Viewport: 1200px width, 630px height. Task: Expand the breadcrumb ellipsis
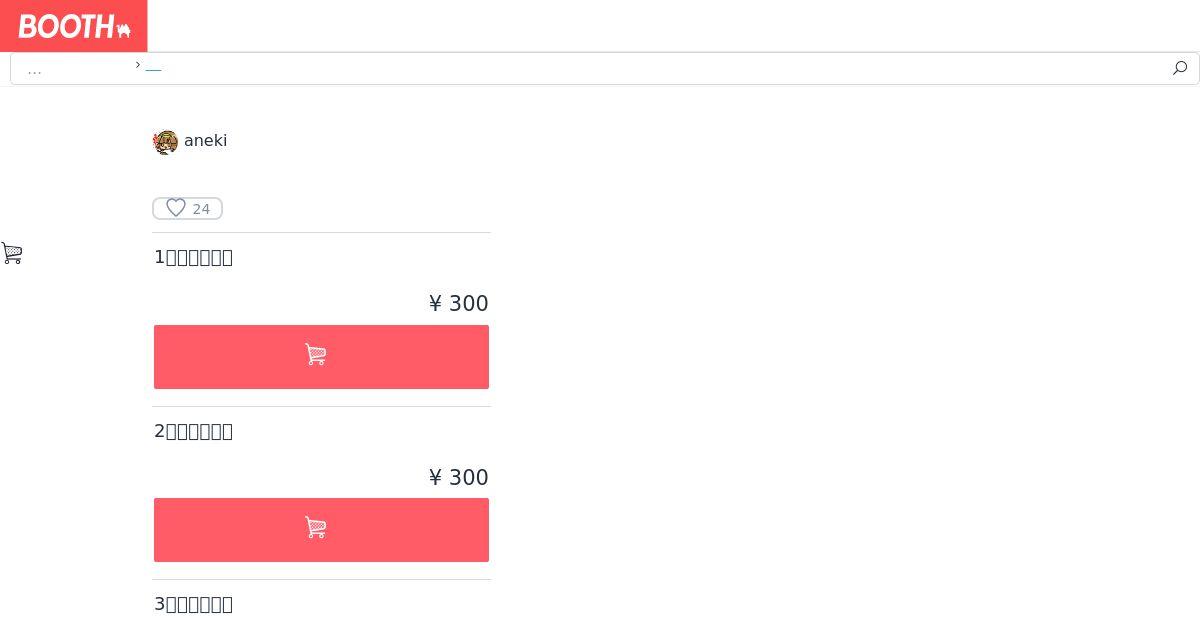pos(35,69)
